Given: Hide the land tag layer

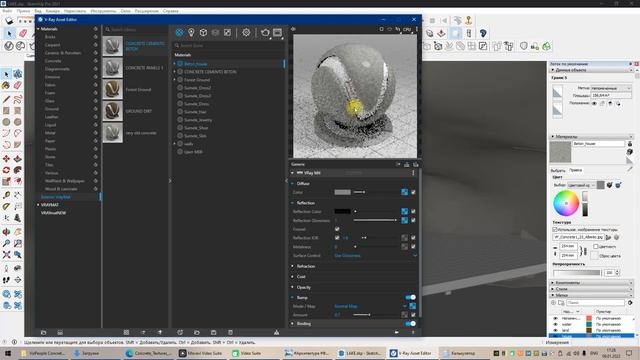Looking at the screenshot, I should (555, 330).
